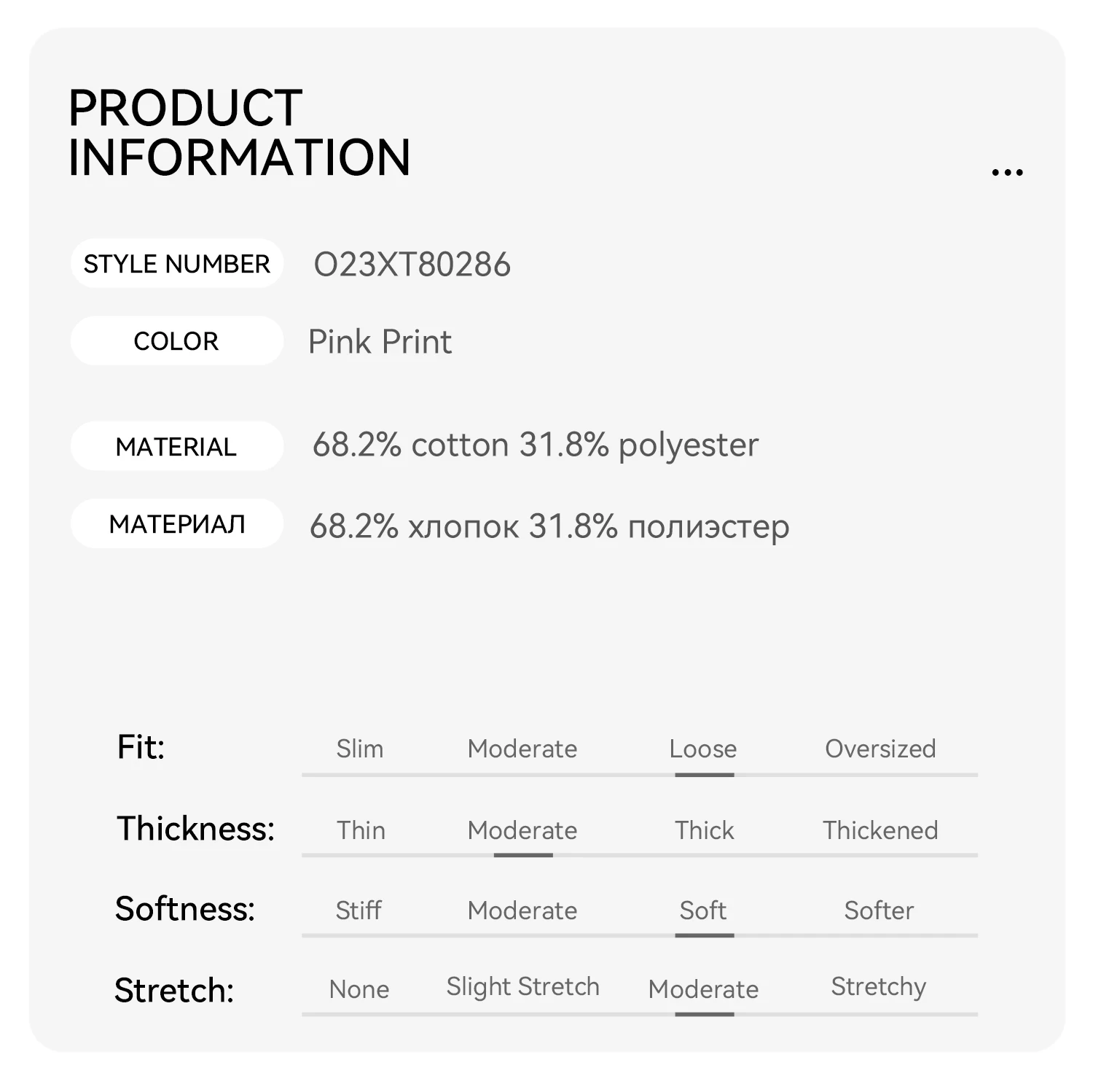Select the Slim fit option
The image size is (1093, 1092).
click(x=359, y=749)
